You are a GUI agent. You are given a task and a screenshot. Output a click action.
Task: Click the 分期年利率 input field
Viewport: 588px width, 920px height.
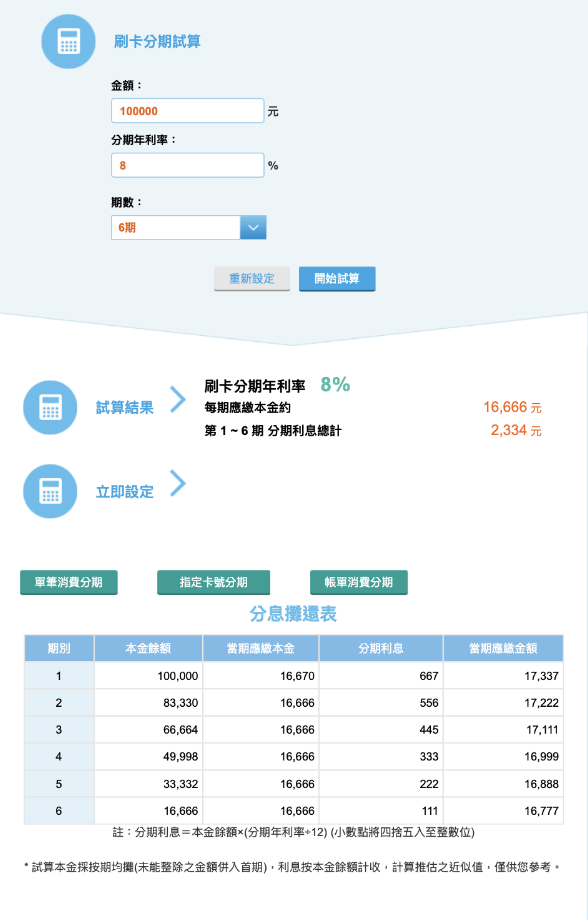pyautogui.click(x=188, y=165)
